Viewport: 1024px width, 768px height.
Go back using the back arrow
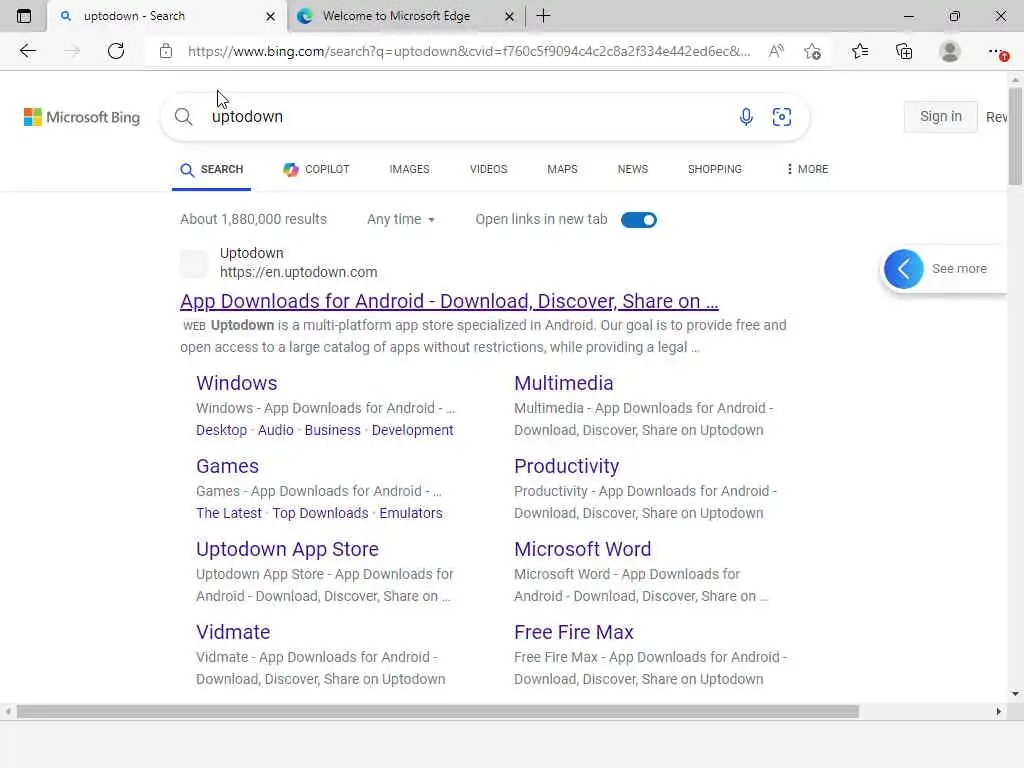coord(27,51)
